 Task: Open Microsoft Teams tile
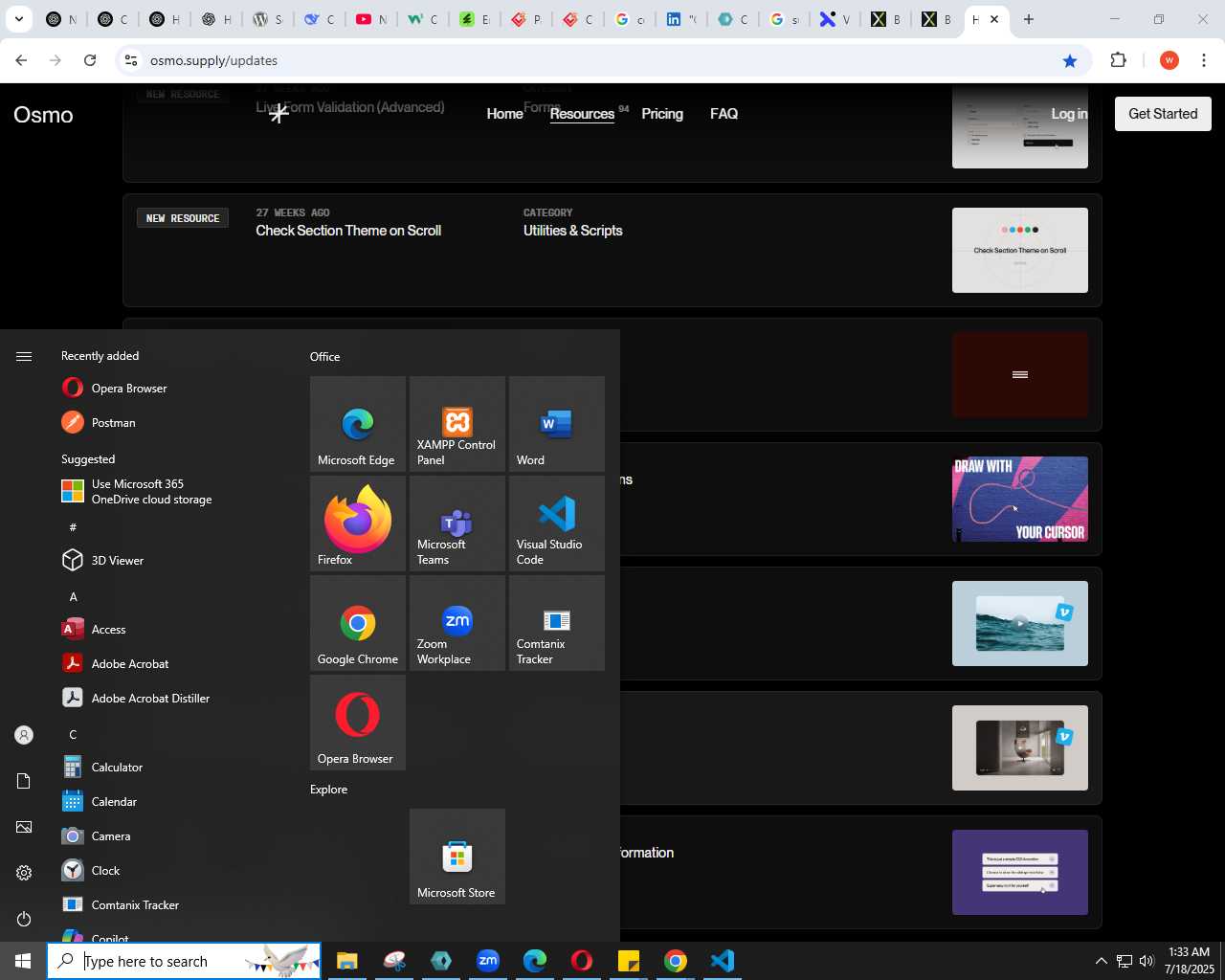pyautogui.click(x=457, y=523)
